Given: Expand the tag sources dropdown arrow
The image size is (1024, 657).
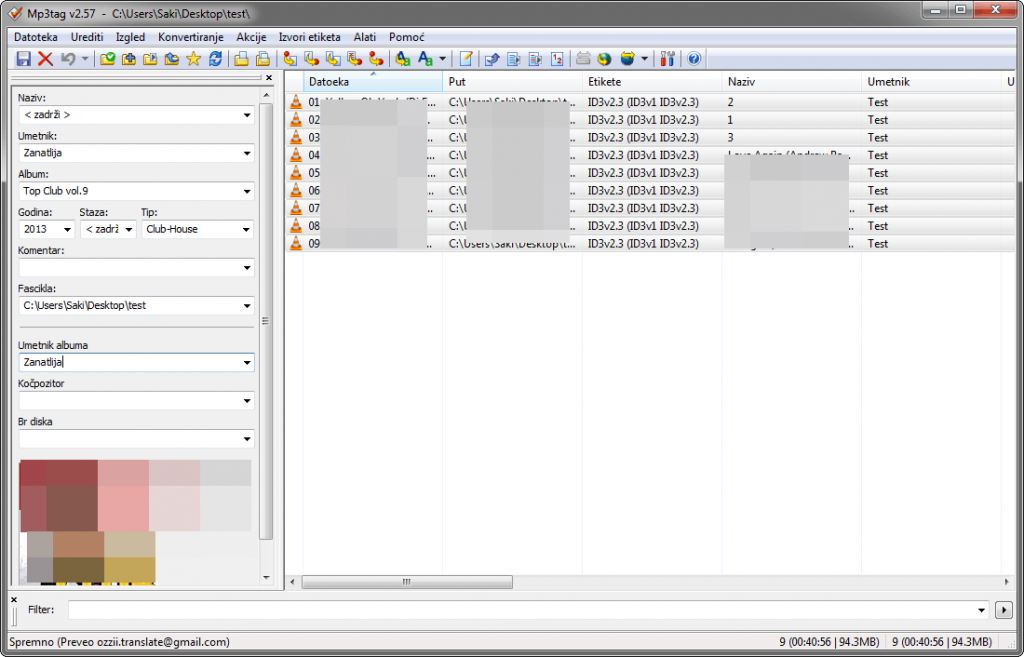Looking at the screenshot, I should [644, 59].
